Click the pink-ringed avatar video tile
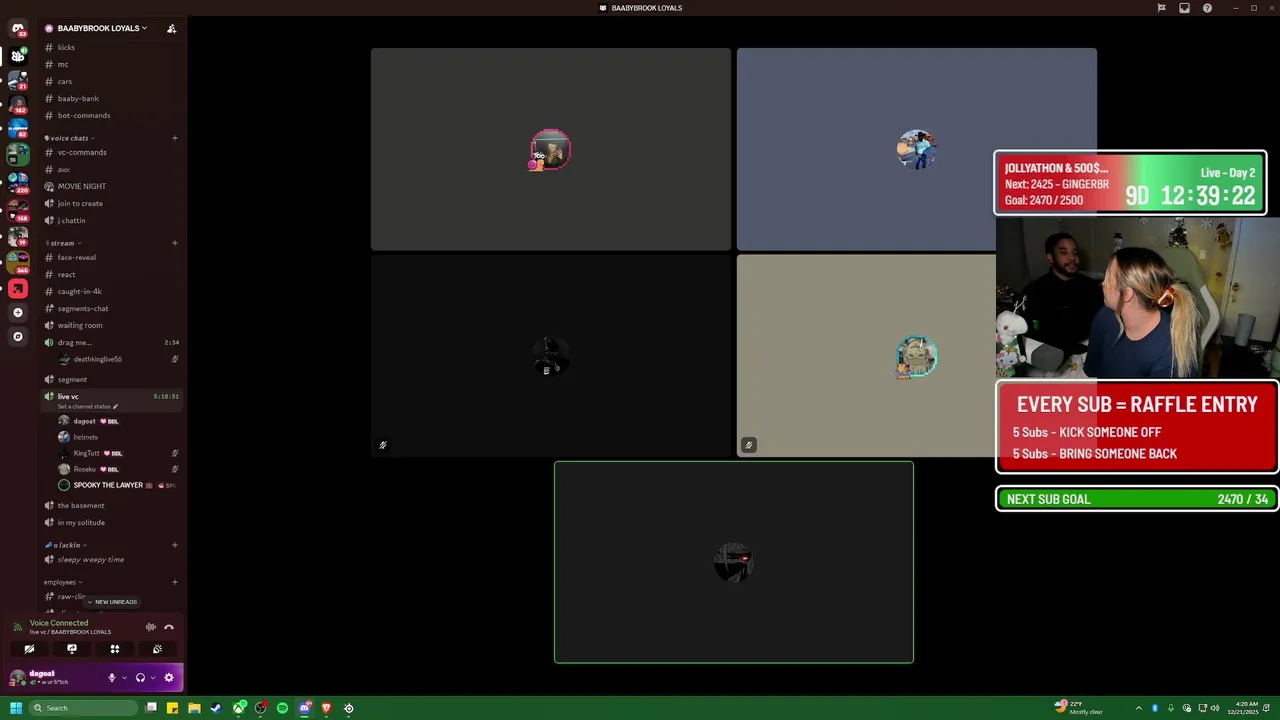Image resolution: width=1280 pixels, height=720 pixels. (x=551, y=149)
